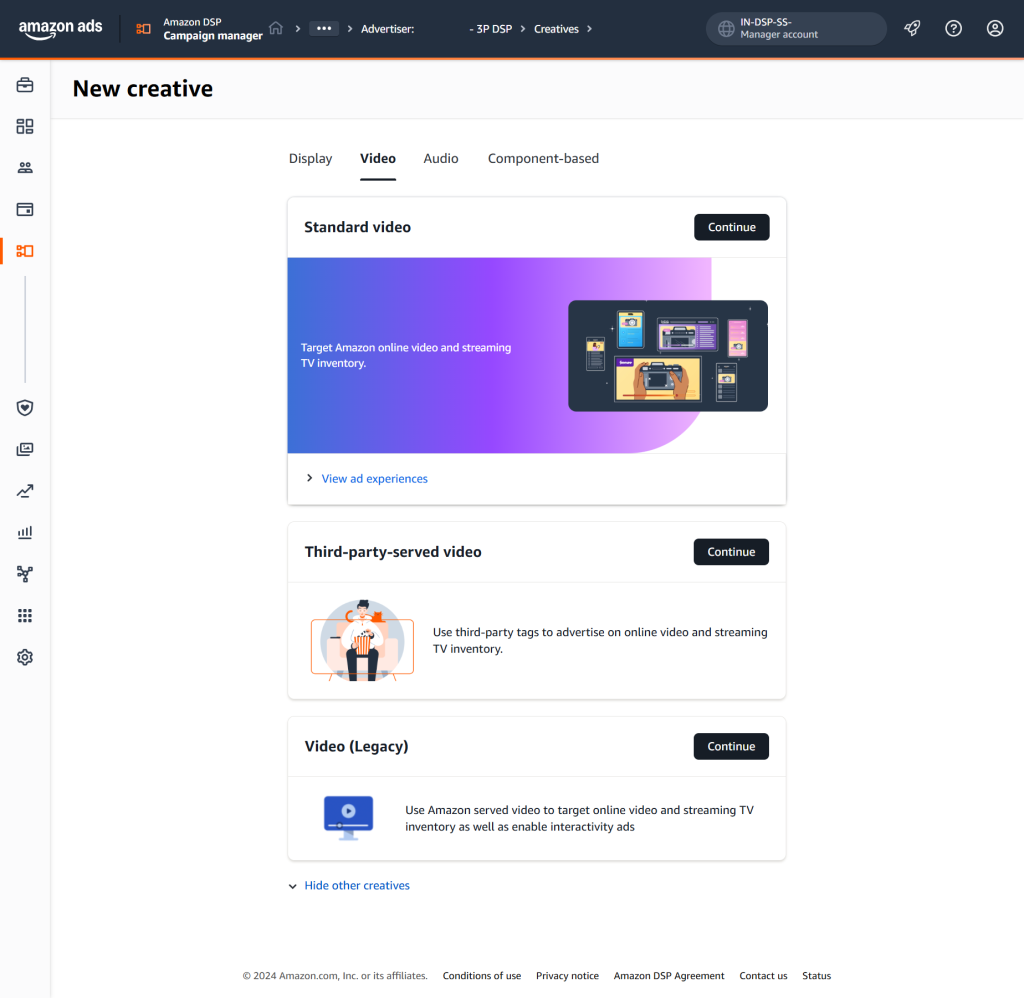Image resolution: width=1024 pixels, height=998 pixels.
Task: Select the highlighted Campaign manager sidebar icon
Action: point(25,251)
